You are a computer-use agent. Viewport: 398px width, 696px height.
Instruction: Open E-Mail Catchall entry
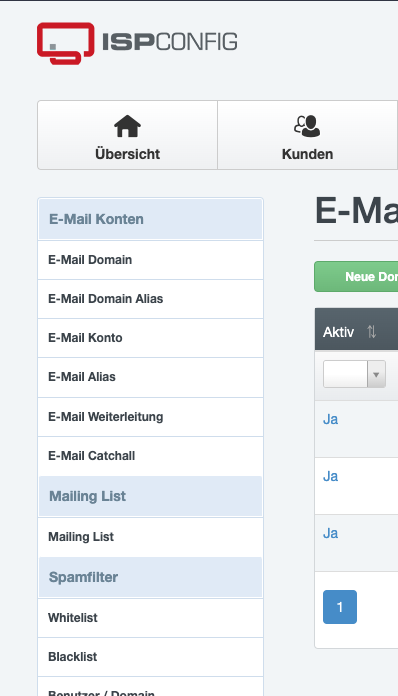pyautogui.click(x=150, y=456)
